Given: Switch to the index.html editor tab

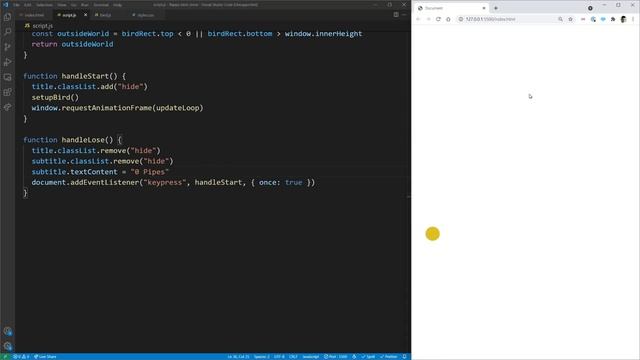Looking at the screenshot, I should click(x=34, y=15).
